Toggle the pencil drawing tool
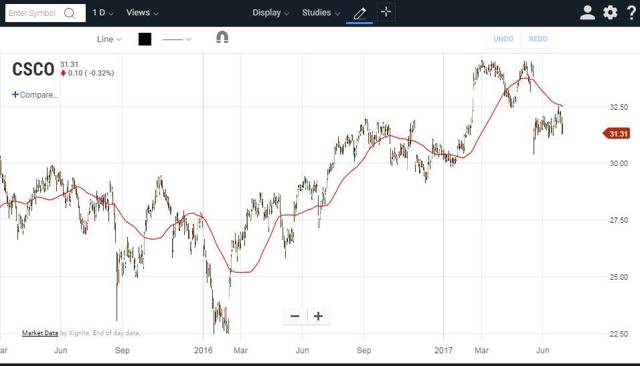This screenshot has width=640, height=366. click(x=359, y=13)
